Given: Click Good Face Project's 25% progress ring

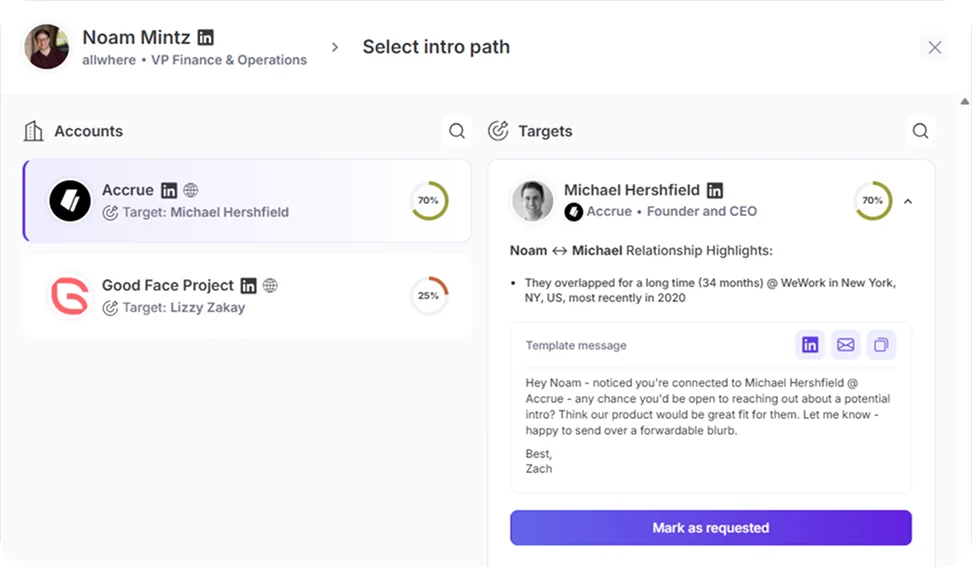Looking at the screenshot, I should tap(429, 296).
